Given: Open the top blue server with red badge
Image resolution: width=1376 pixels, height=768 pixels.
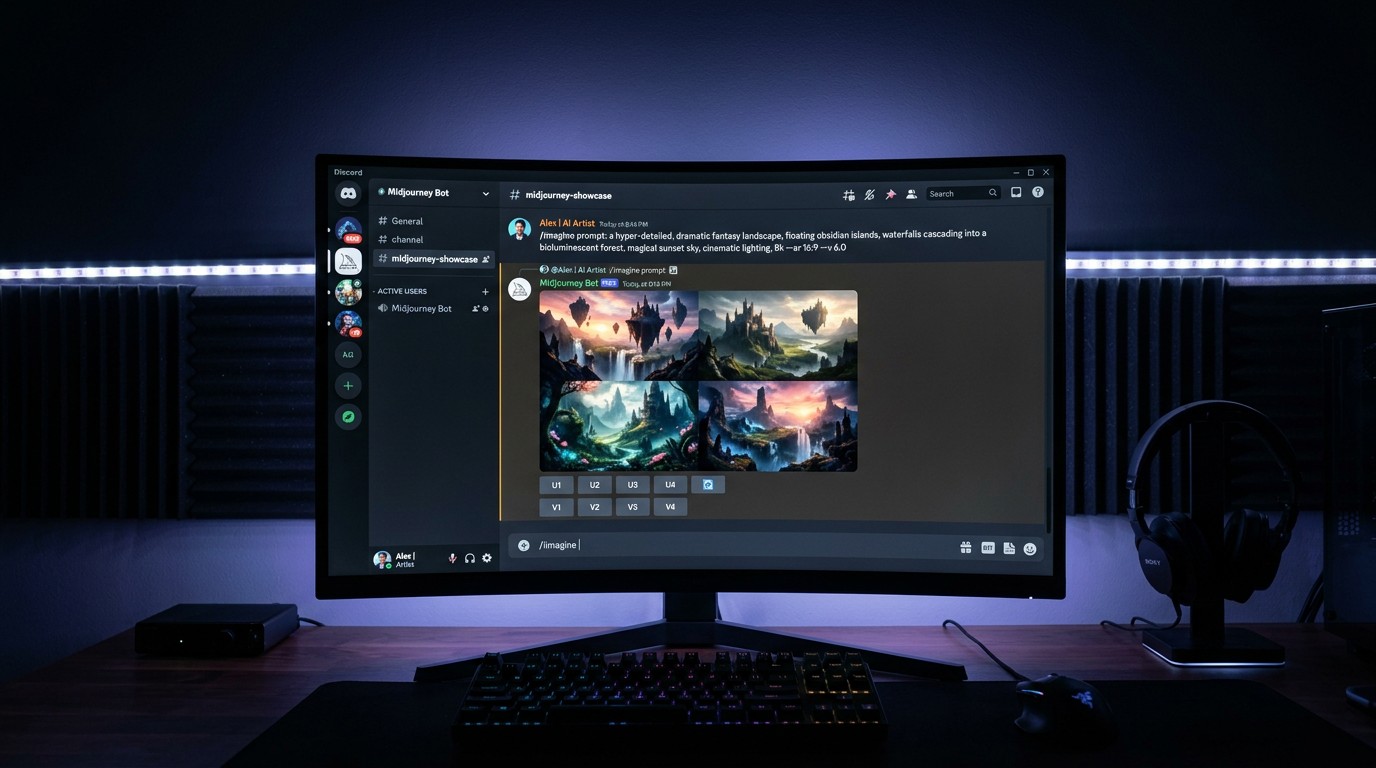Looking at the screenshot, I should [348, 229].
